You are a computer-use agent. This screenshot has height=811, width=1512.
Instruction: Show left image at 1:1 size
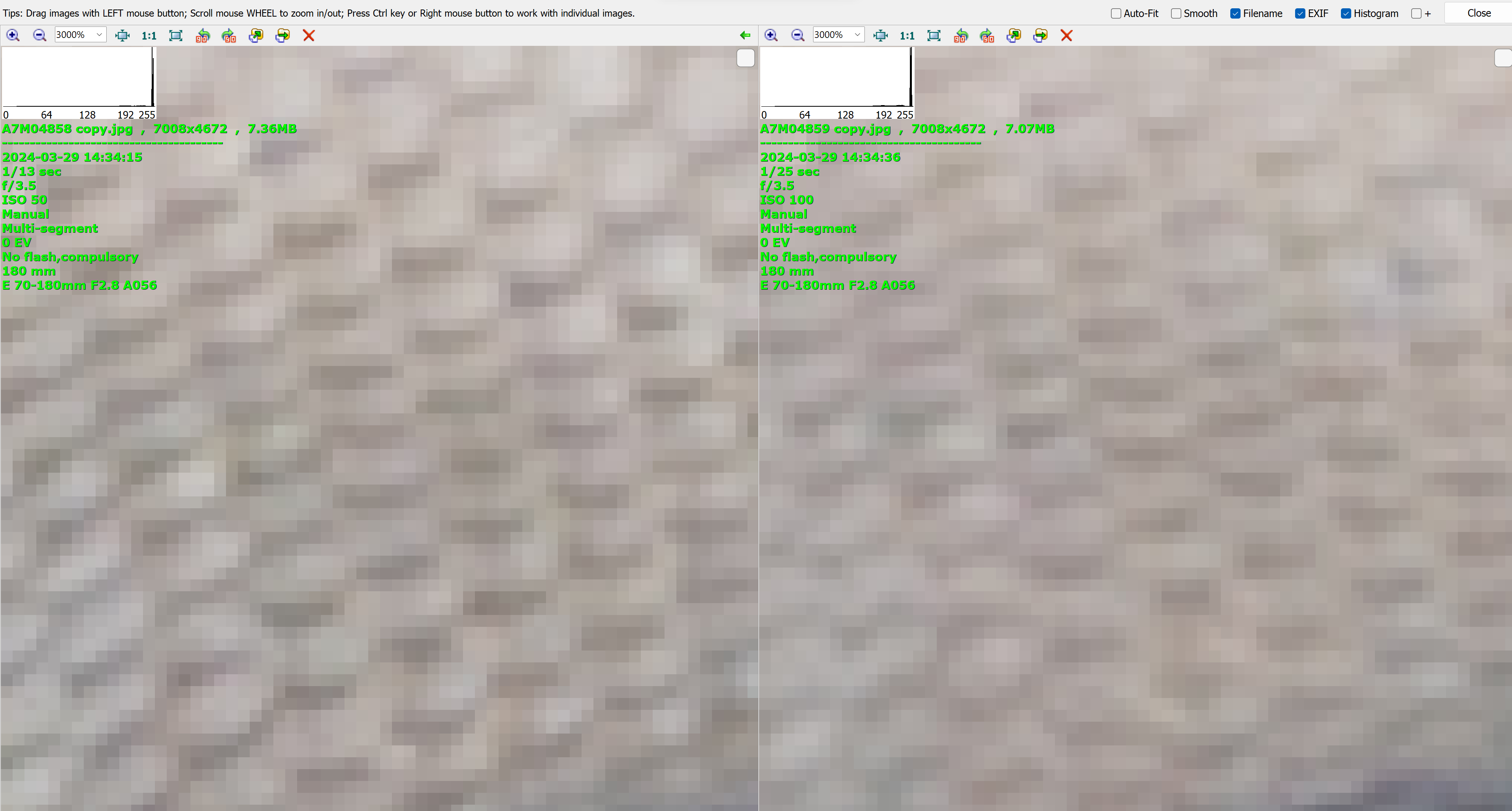[x=149, y=35]
